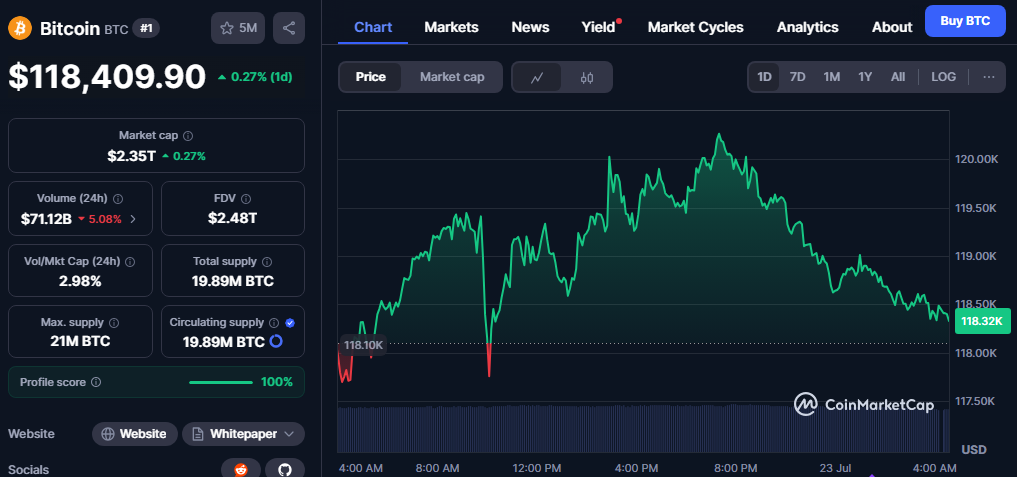Click the Circulating supply info icon
The image size is (1017, 477).
pos(274,323)
